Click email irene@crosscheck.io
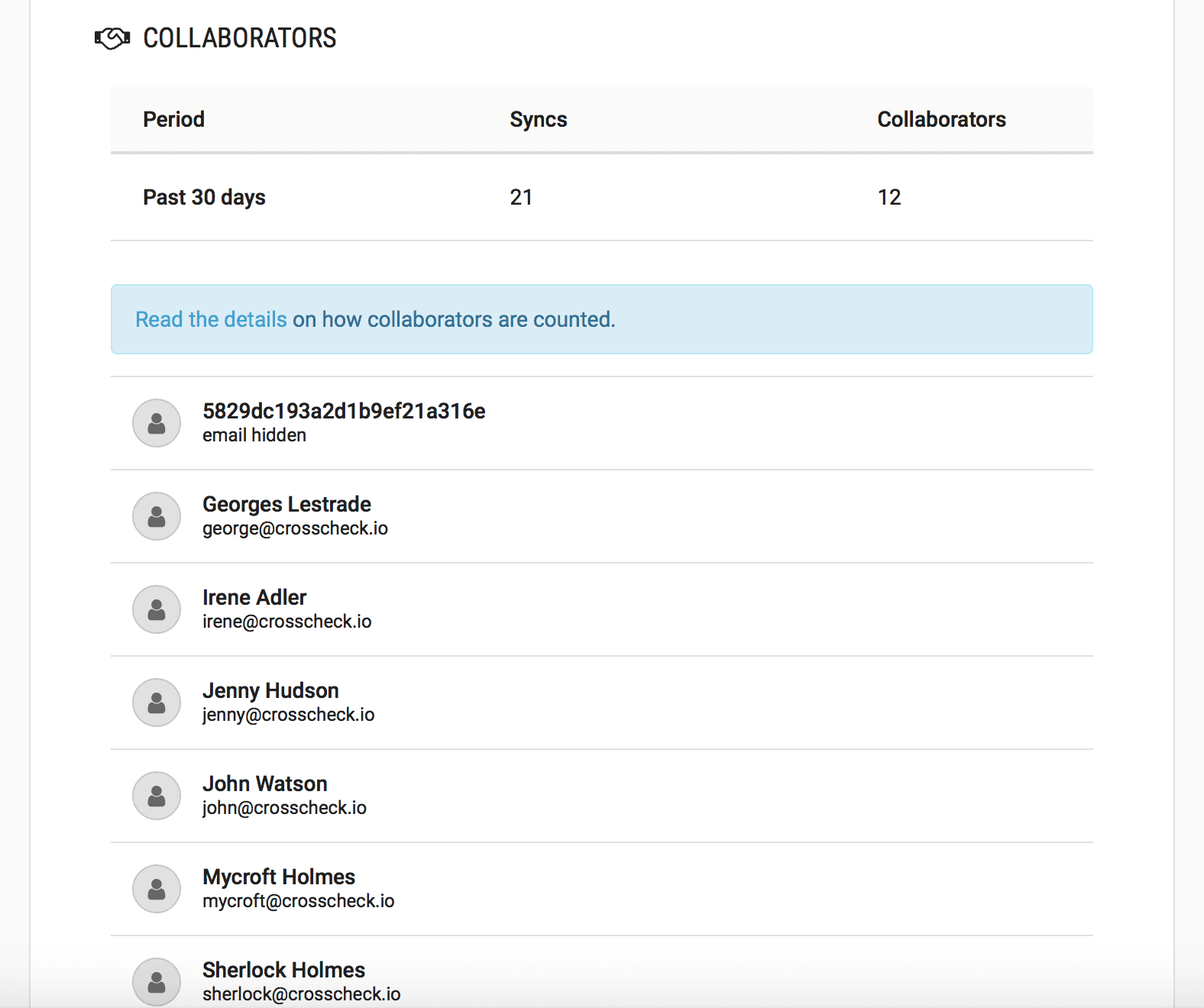This screenshot has width=1204, height=1008. (x=286, y=622)
